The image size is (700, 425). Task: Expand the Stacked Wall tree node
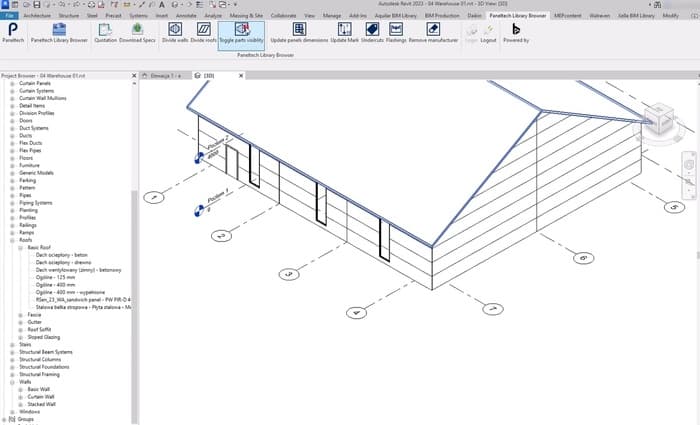click(21, 404)
